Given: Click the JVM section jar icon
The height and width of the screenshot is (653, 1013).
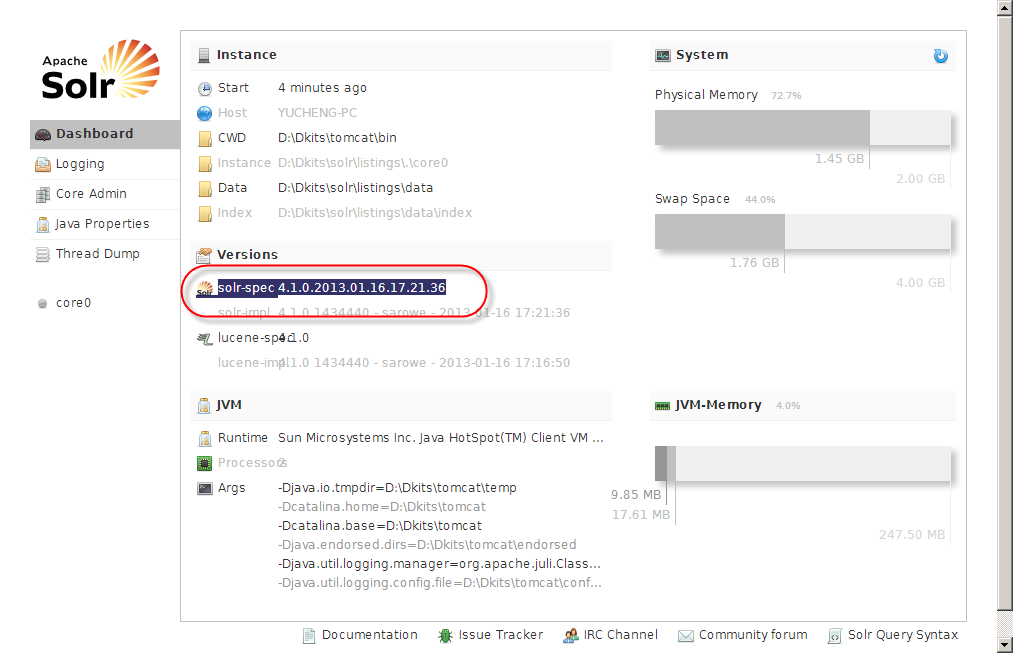Looking at the screenshot, I should click(204, 406).
